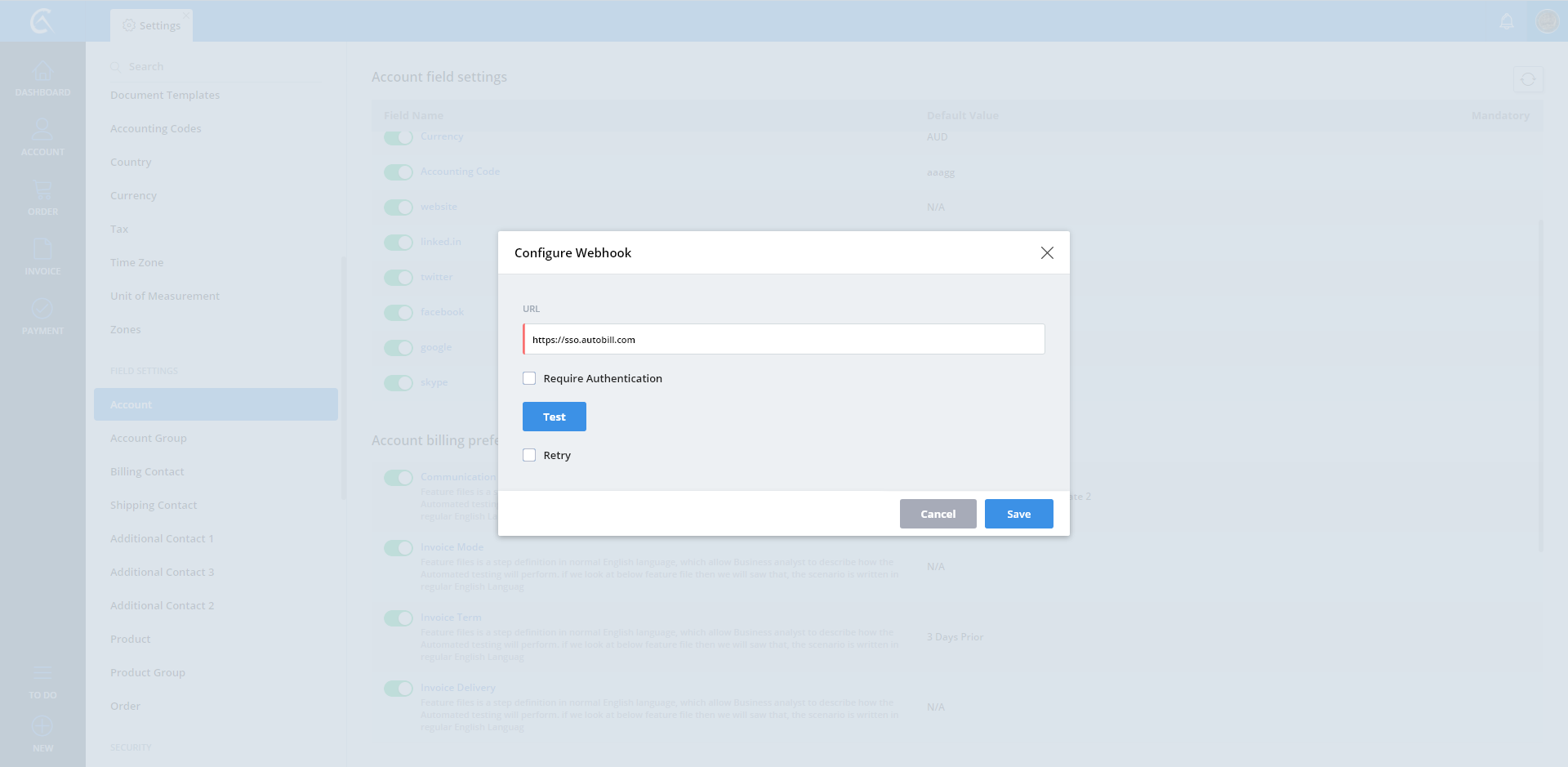Open the Order cart icon
1568x767 pixels.
(42, 191)
